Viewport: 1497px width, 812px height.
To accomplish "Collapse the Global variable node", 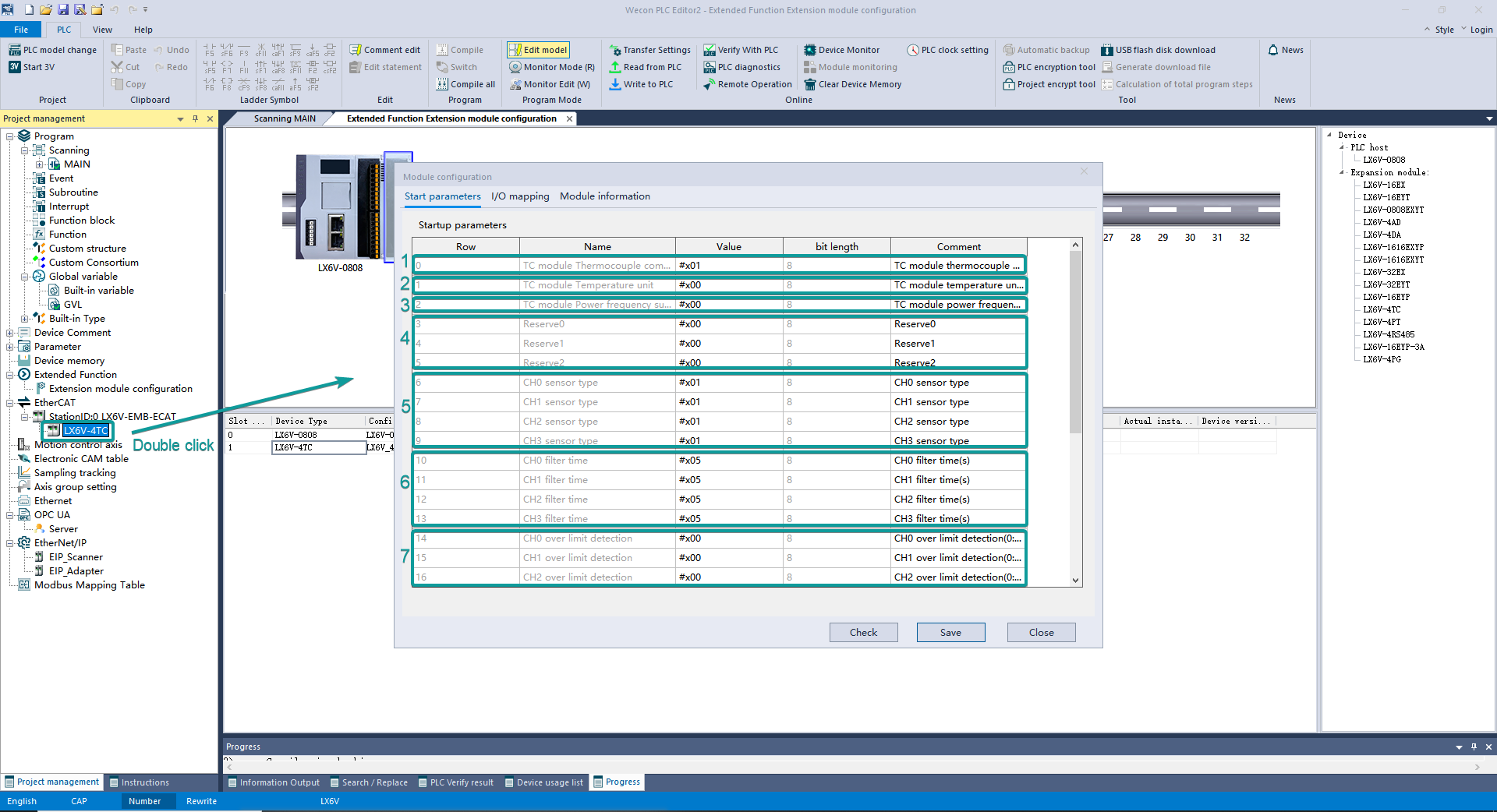I will (x=25, y=277).
